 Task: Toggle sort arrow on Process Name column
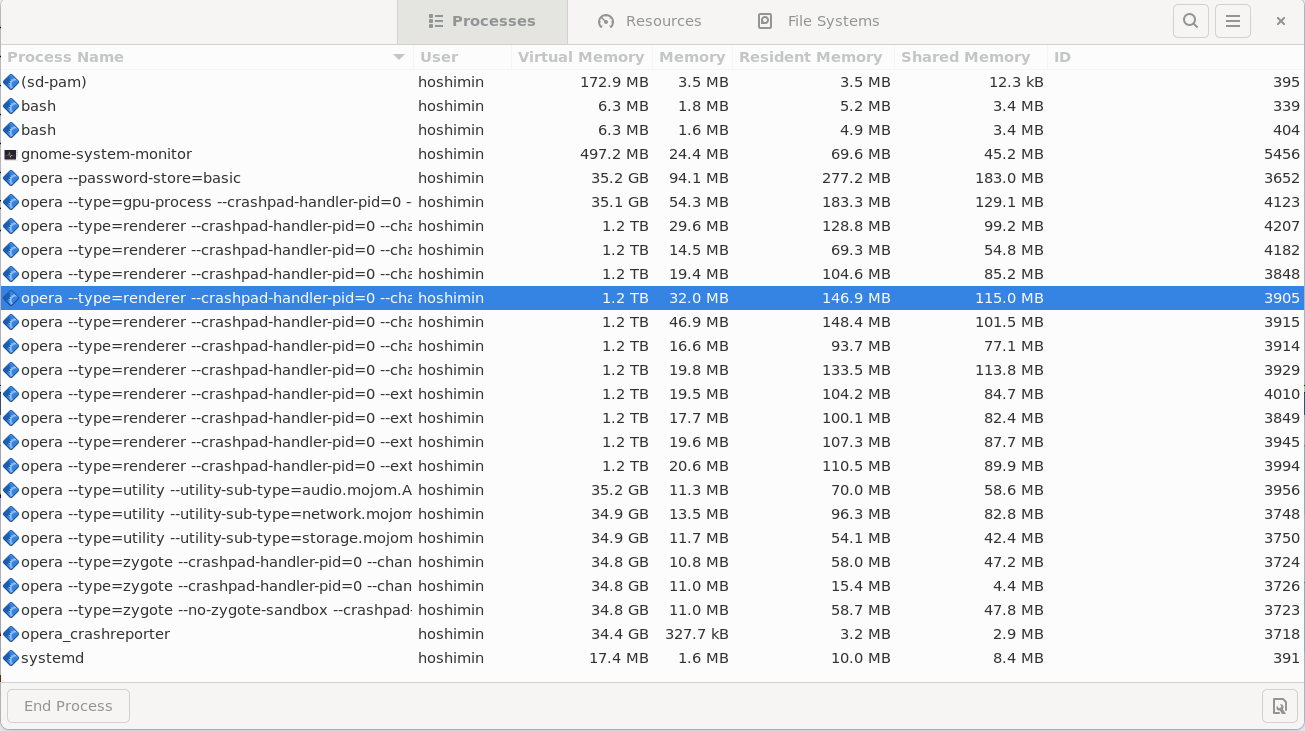399,57
